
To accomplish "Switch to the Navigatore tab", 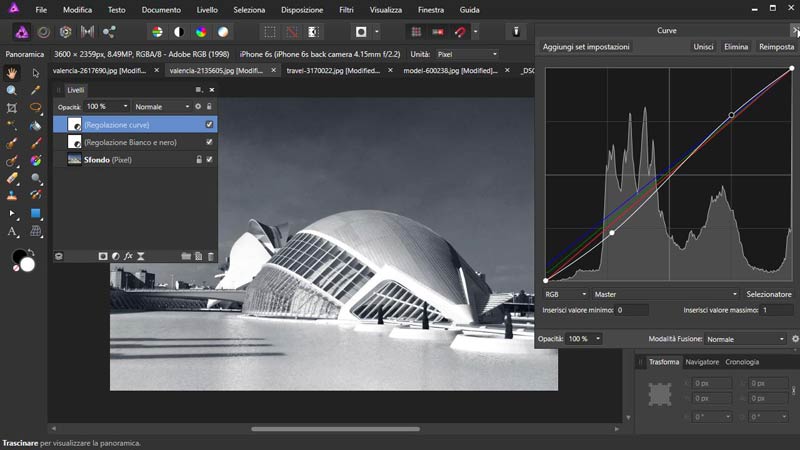I will 702,362.
